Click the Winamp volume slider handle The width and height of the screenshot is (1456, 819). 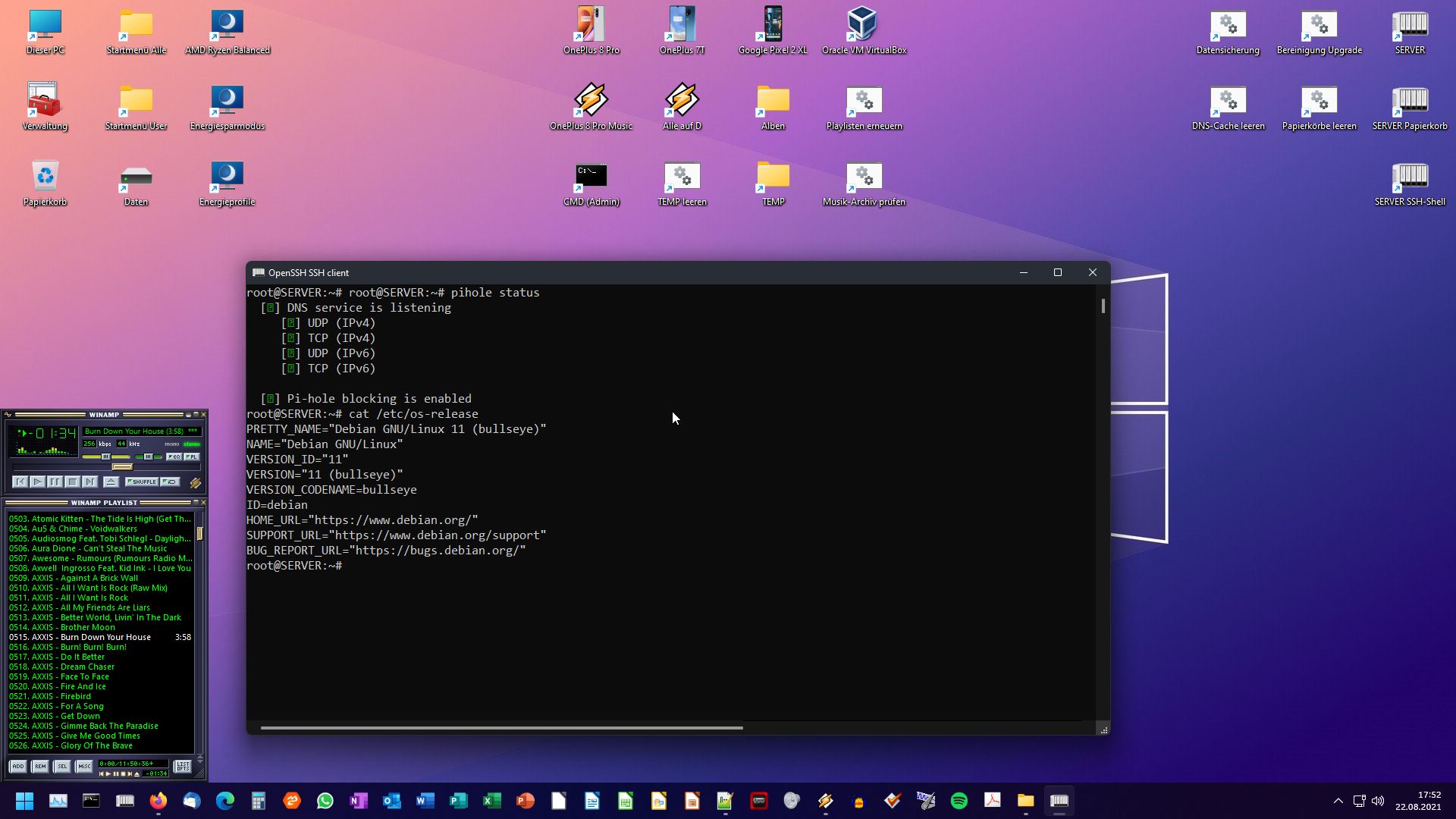pos(106,457)
